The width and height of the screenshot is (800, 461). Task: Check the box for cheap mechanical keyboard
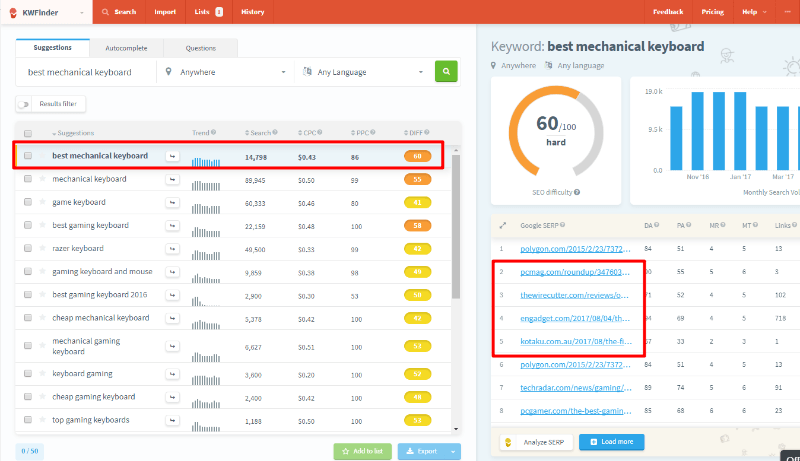tap(28, 318)
